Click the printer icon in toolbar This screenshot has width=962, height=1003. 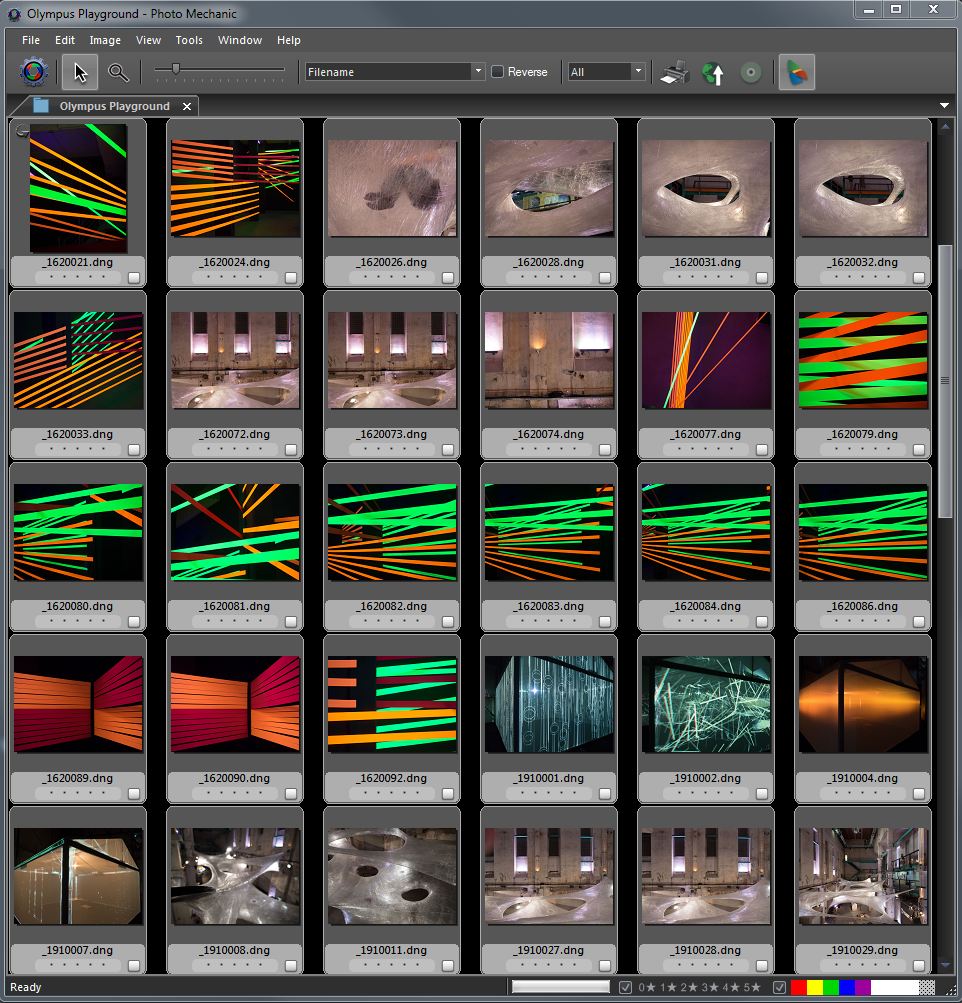click(674, 72)
